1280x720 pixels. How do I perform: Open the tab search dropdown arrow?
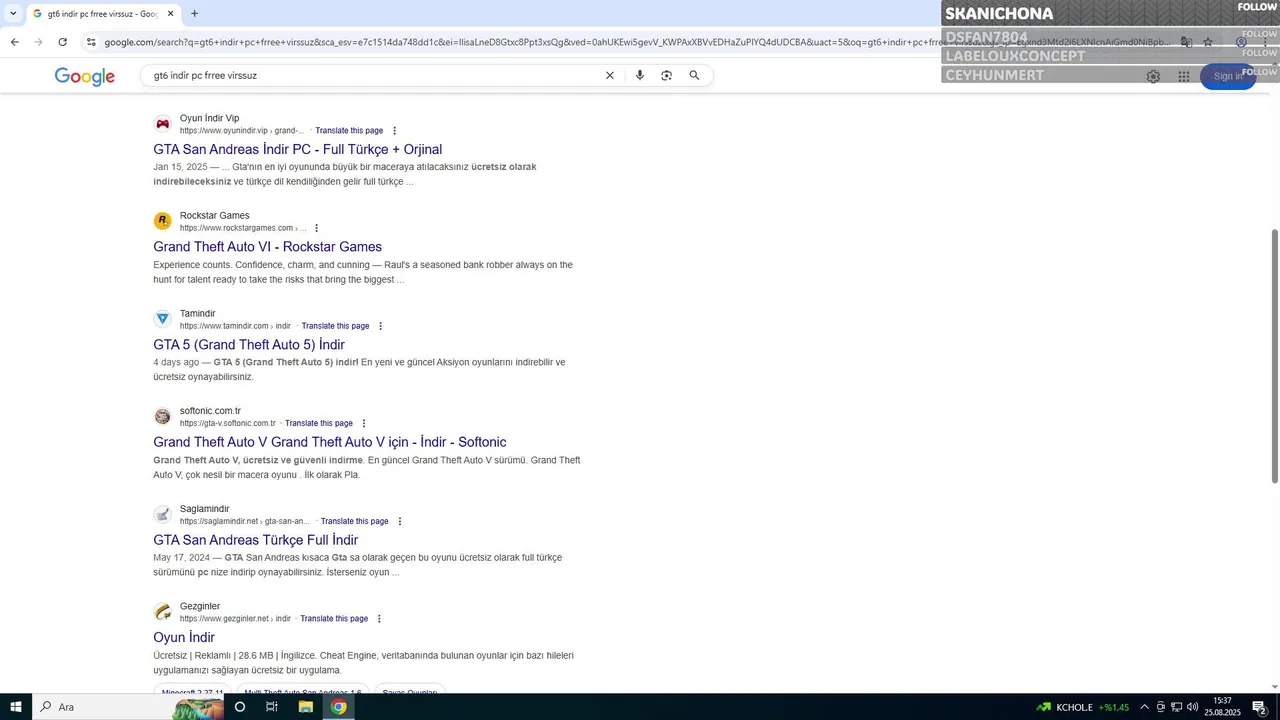point(13,13)
